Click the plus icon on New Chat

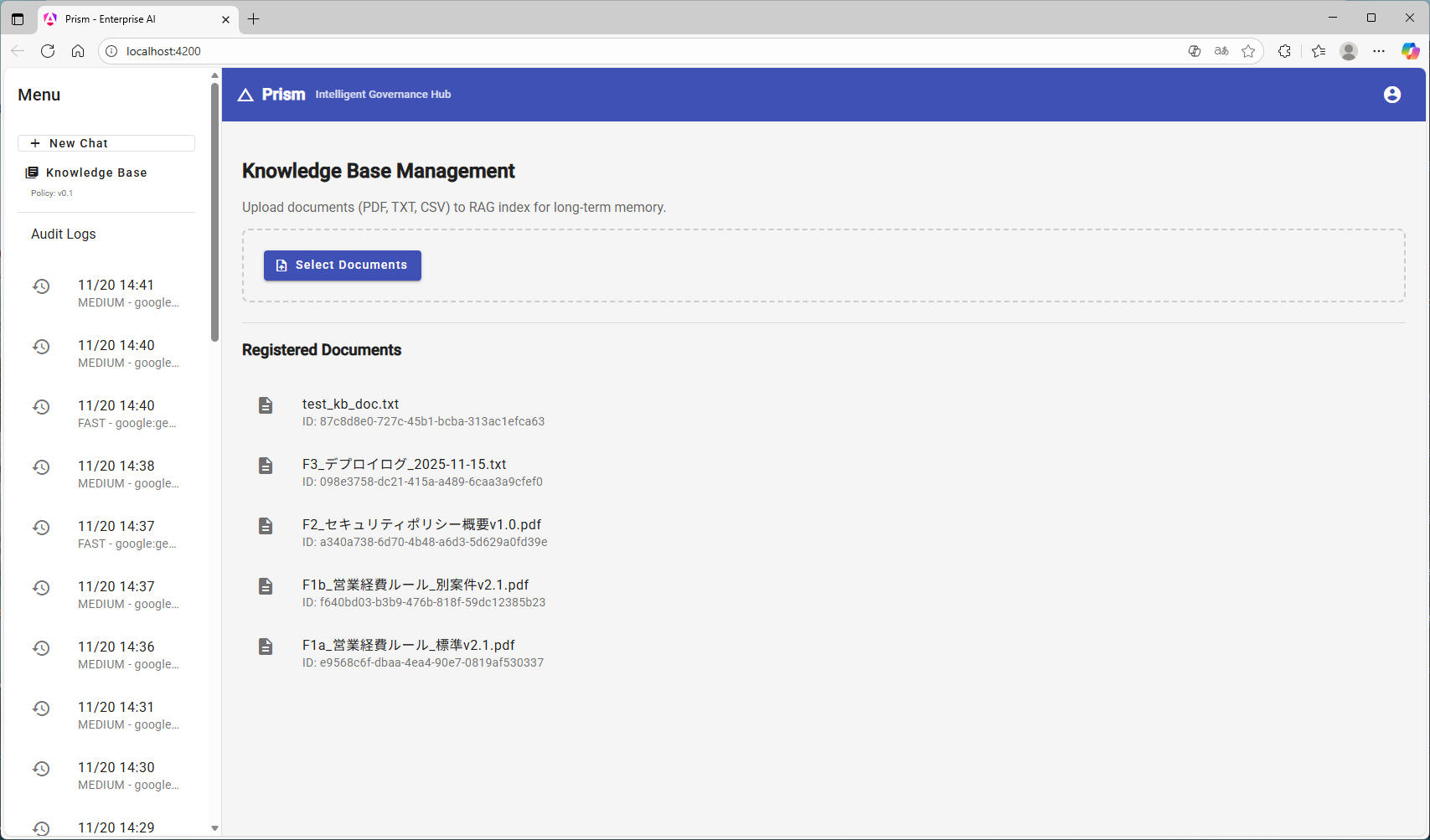(x=35, y=143)
